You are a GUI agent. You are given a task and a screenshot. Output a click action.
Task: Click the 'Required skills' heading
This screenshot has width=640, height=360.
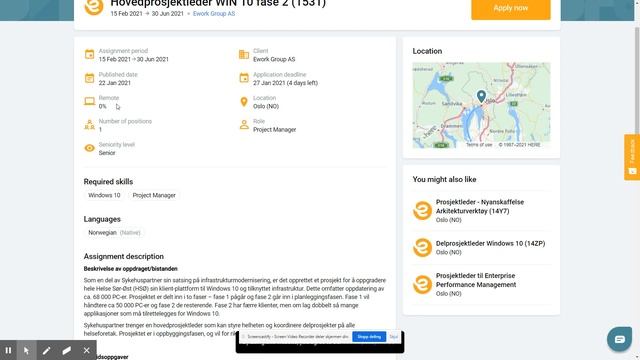[108, 182]
